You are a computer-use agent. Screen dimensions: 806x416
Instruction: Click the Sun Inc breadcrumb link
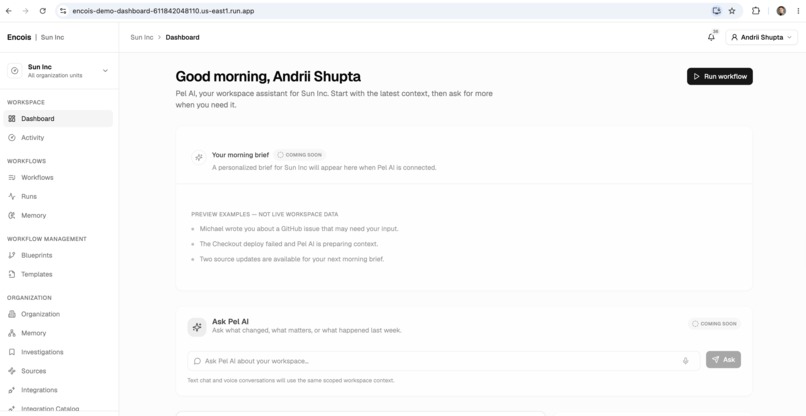pyautogui.click(x=142, y=37)
